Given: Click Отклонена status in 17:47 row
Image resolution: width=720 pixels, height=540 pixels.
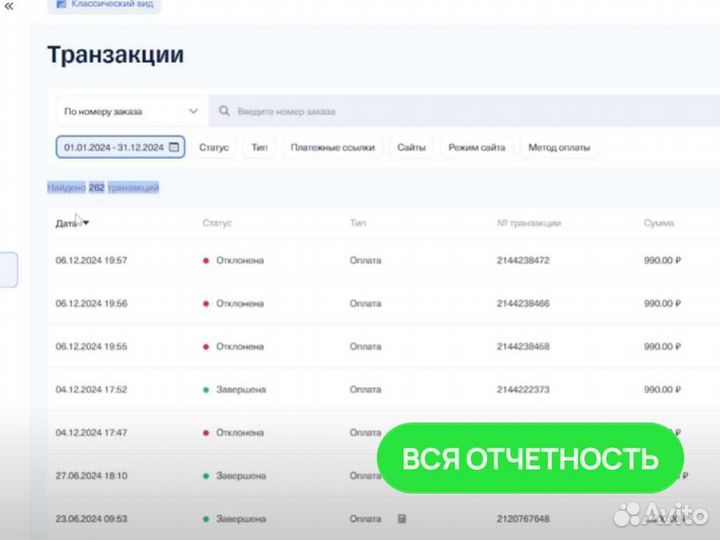Looking at the screenshot, I should click(234, 433).
